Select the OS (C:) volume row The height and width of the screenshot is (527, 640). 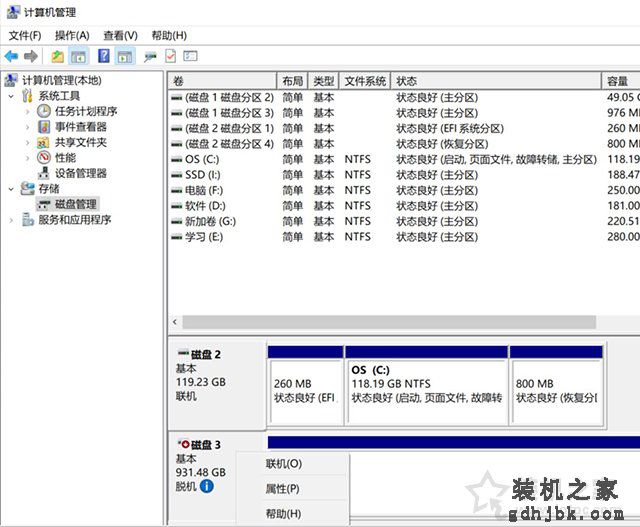[x=404, y=159]
